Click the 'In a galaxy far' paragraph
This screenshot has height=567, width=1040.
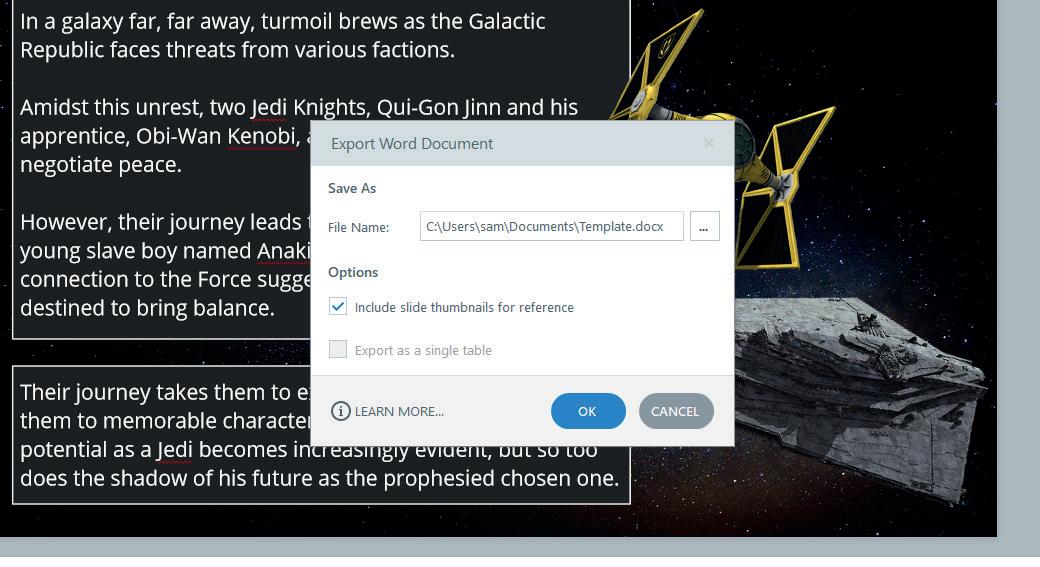pos(283,35)
